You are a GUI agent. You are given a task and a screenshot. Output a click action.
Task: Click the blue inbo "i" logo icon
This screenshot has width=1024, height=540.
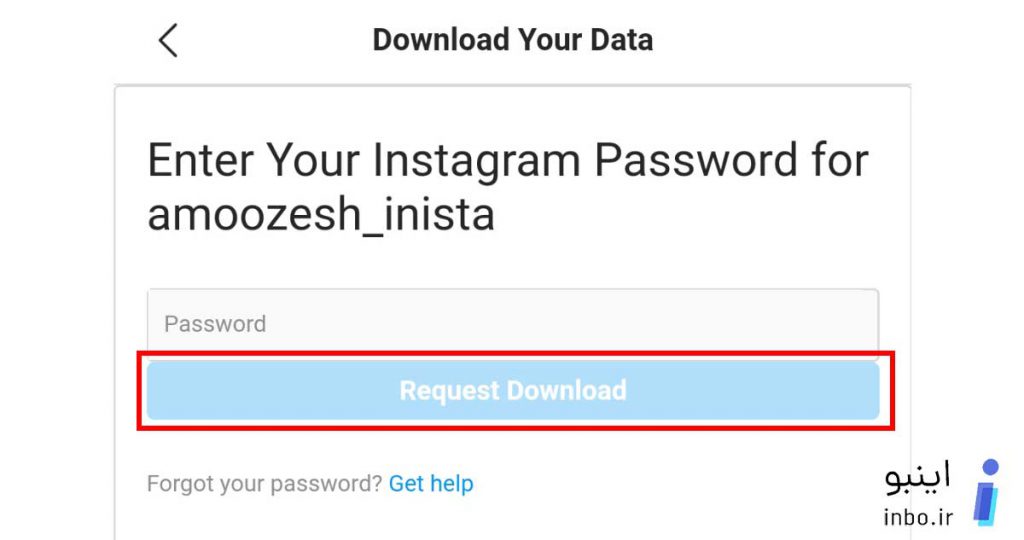[986, 492]
